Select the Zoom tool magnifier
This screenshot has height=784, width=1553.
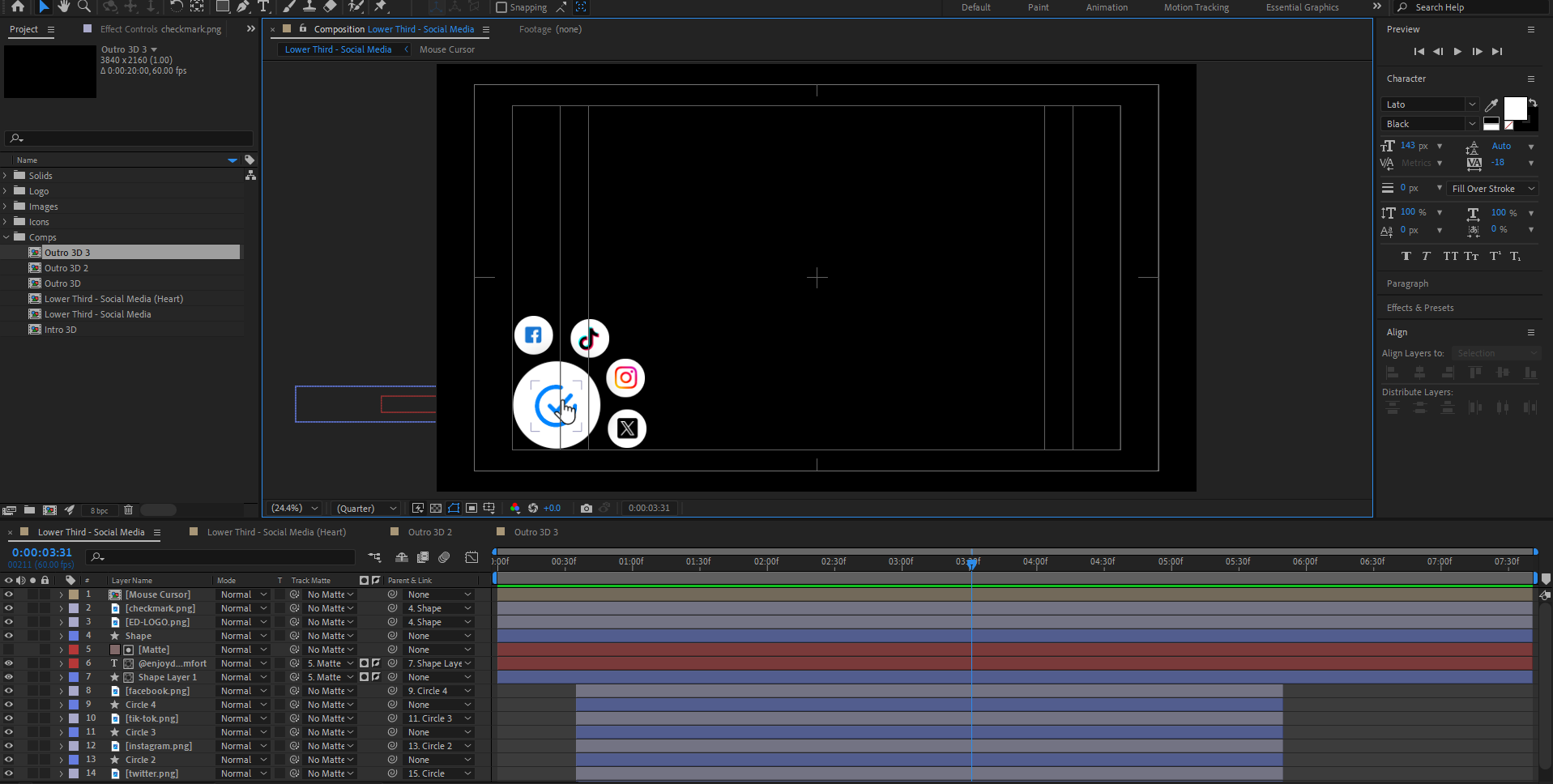click(x=83, y=6)
